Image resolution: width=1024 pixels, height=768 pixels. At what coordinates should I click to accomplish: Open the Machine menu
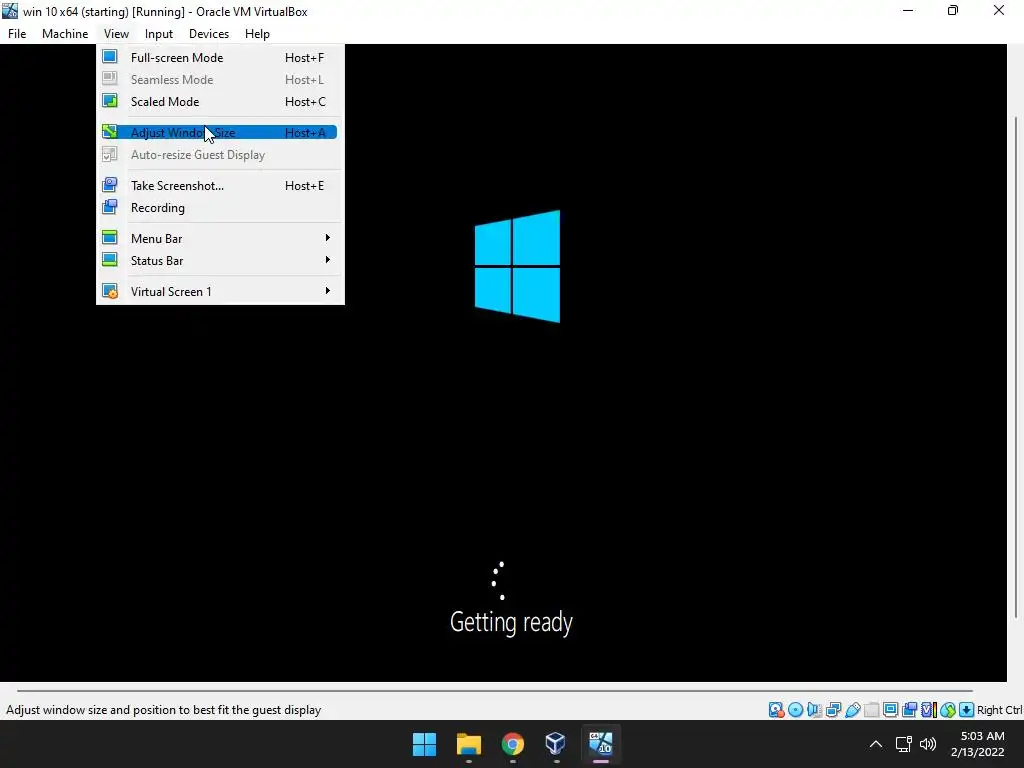[65, 34]
